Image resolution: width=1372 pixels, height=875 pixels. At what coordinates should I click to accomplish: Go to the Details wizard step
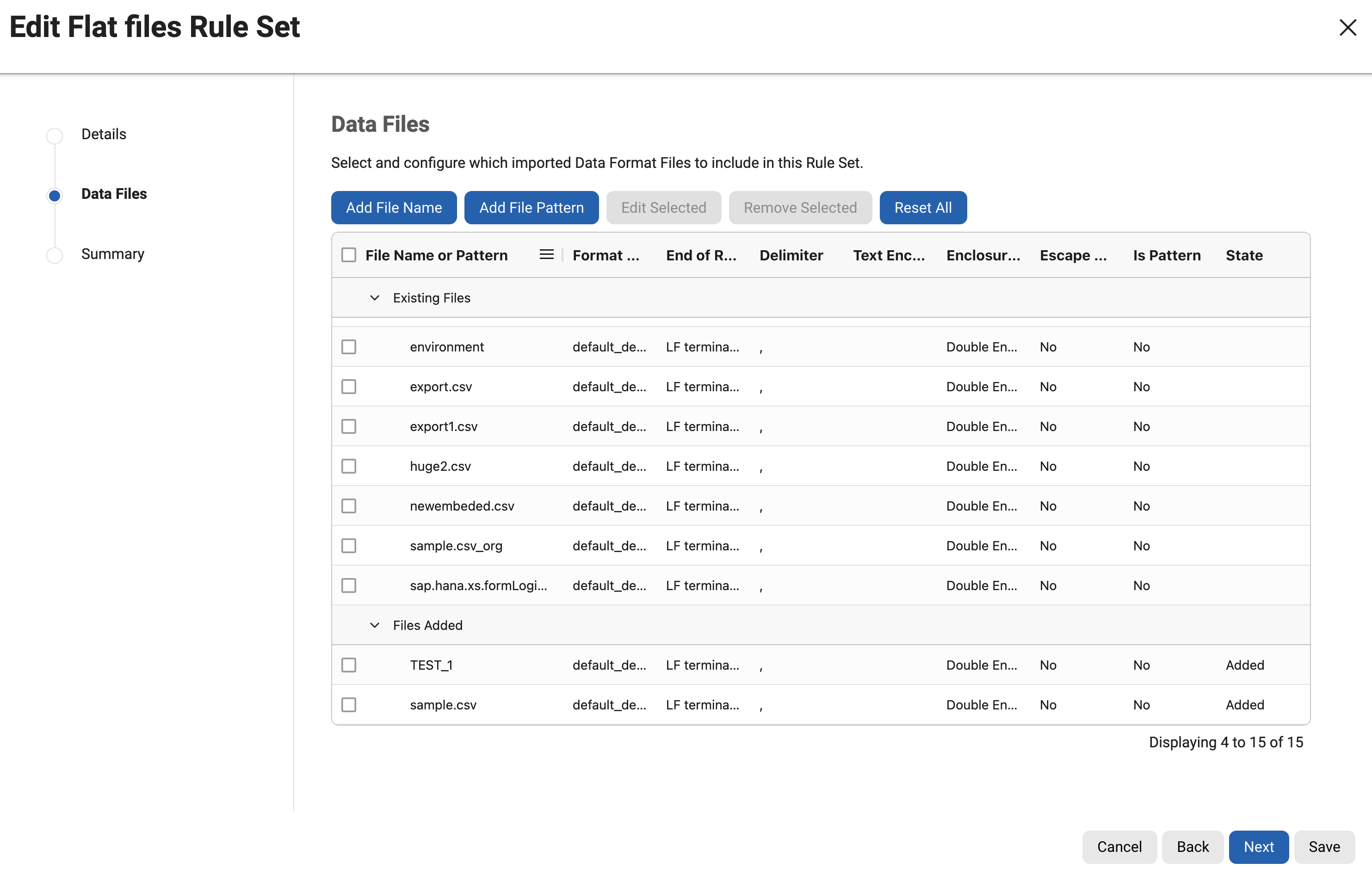[103, 135]
